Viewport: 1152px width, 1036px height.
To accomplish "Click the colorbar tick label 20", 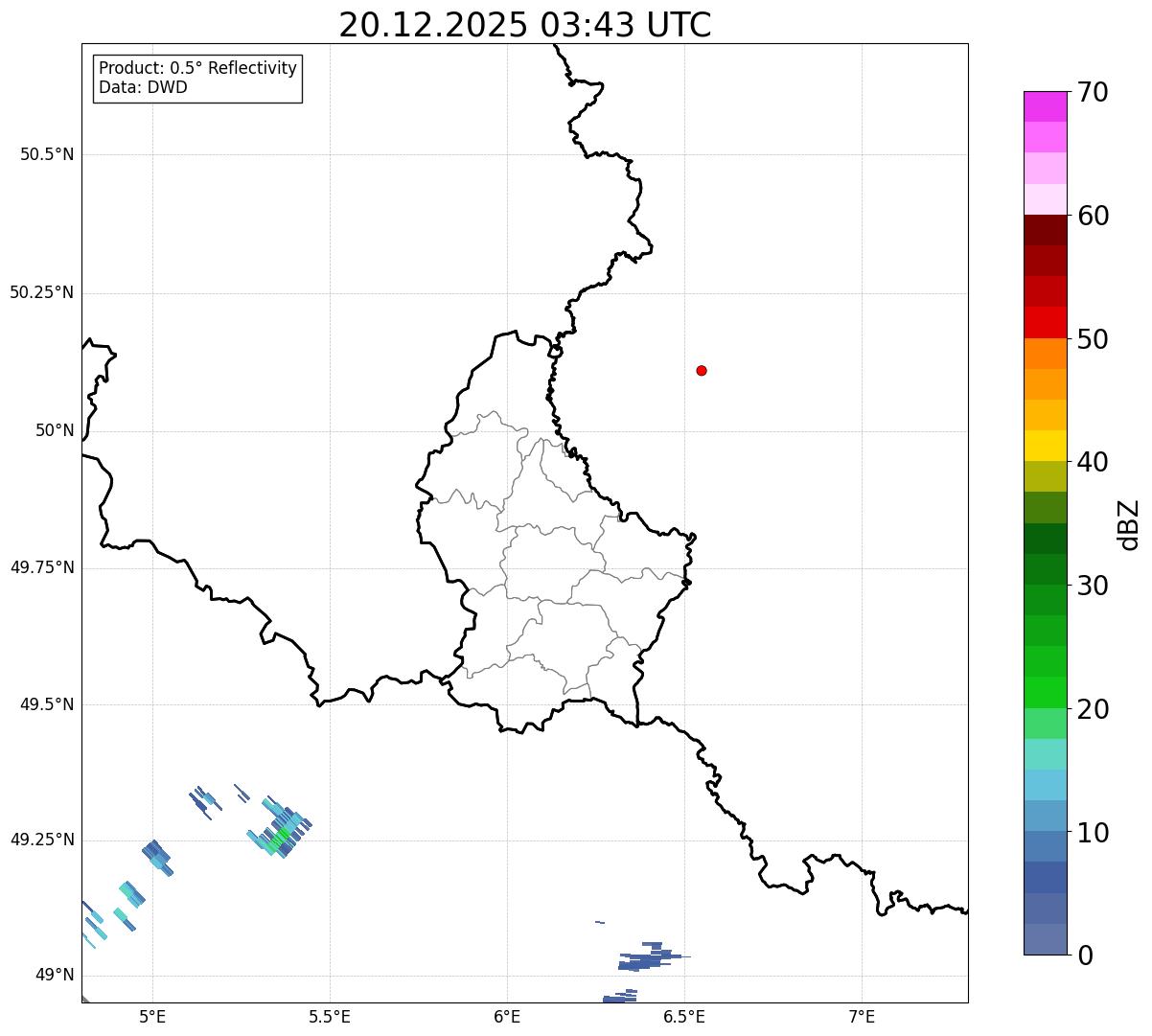I will click(x=1094, y=709).
